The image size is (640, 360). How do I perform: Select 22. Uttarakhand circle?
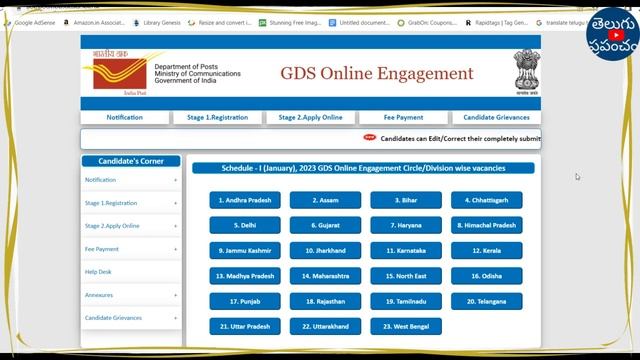click(325, 327)
